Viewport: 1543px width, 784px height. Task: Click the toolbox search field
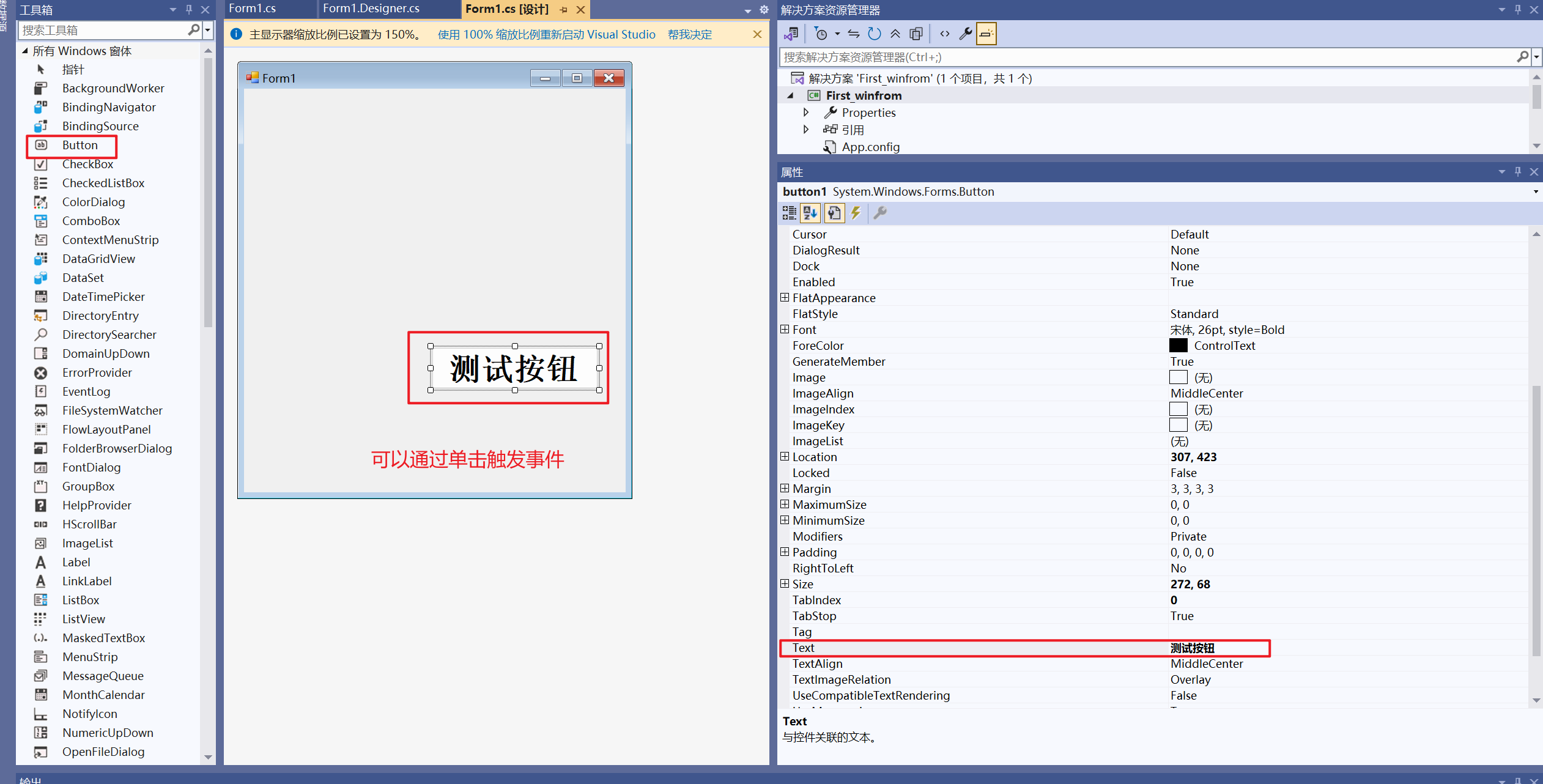tap(101, 30)
